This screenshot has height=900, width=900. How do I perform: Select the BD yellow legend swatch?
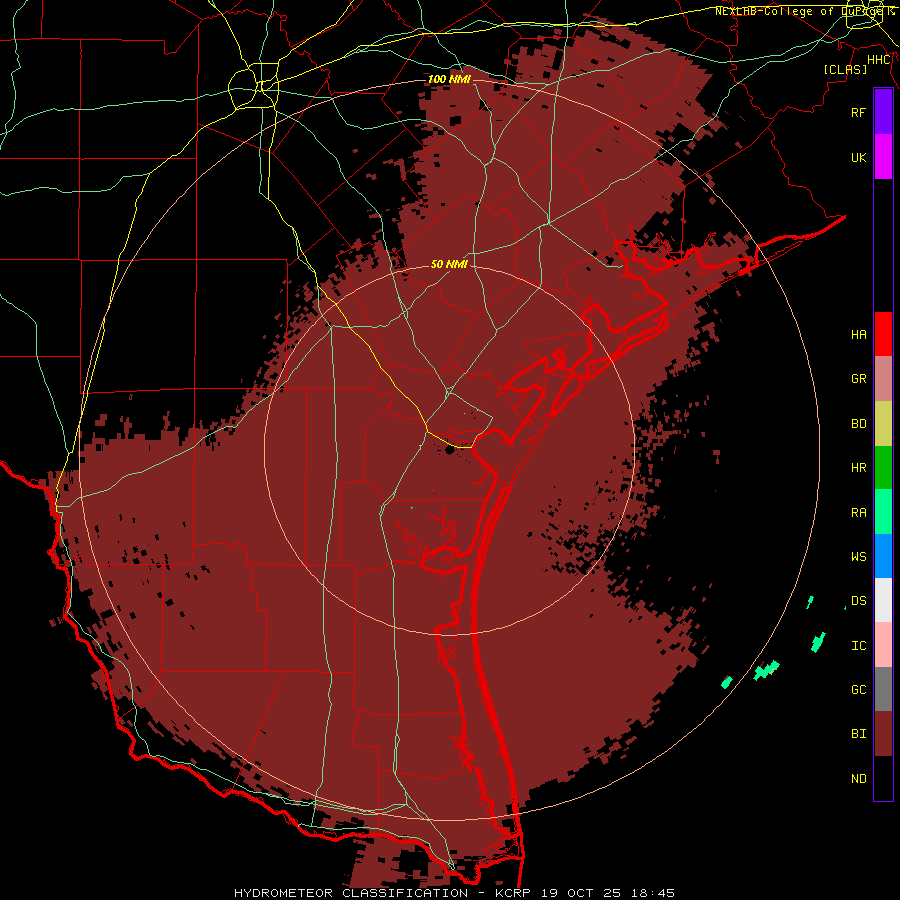point(883,424)
